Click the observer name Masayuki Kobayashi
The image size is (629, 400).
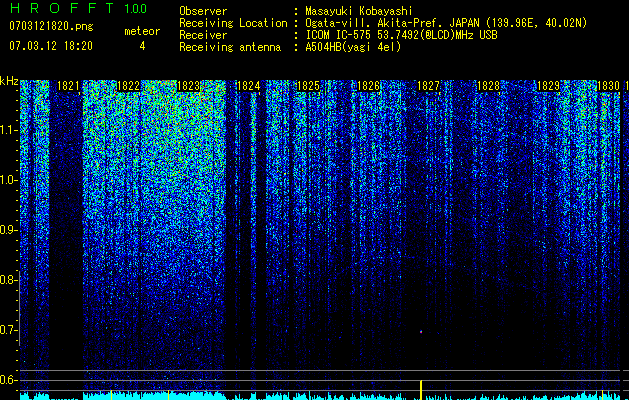[x=359, y=11]
